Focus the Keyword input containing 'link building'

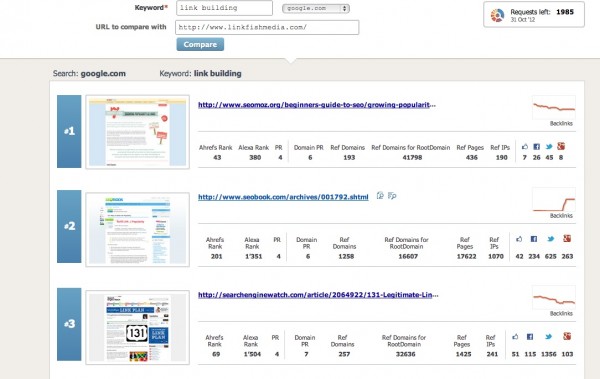coord(224,8)
